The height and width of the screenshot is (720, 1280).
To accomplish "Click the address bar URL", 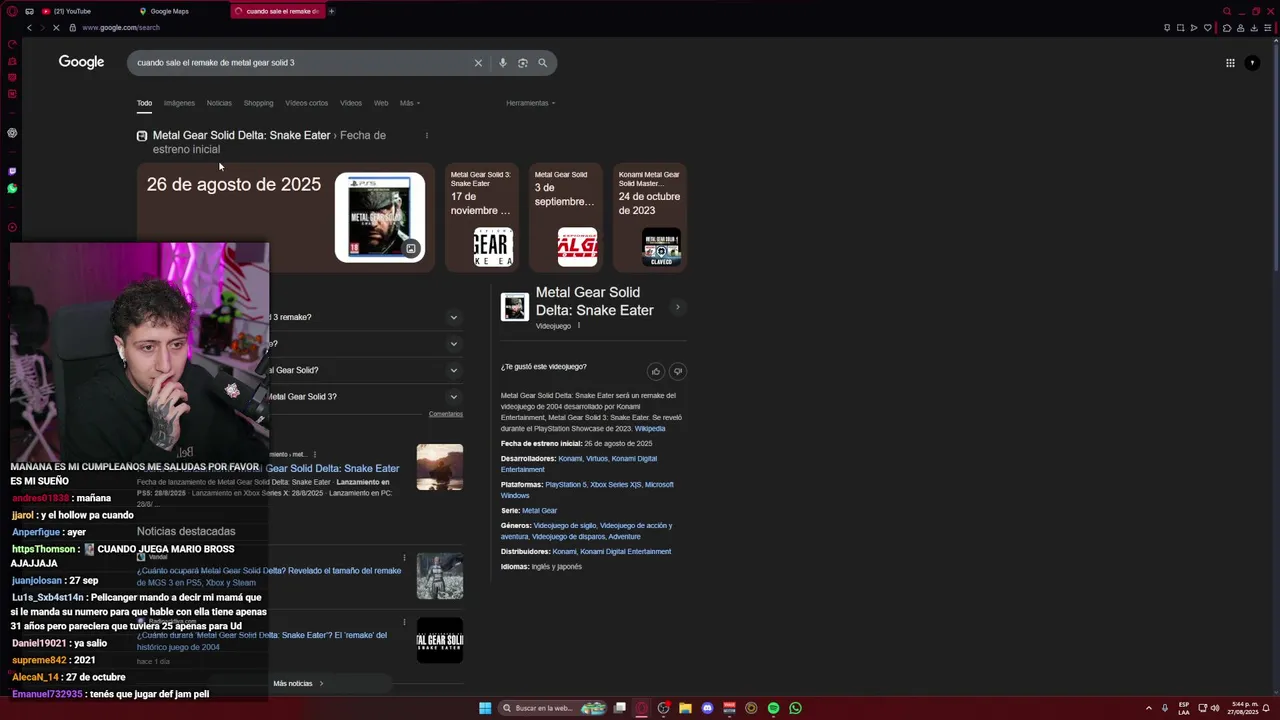I will point(121,28).
